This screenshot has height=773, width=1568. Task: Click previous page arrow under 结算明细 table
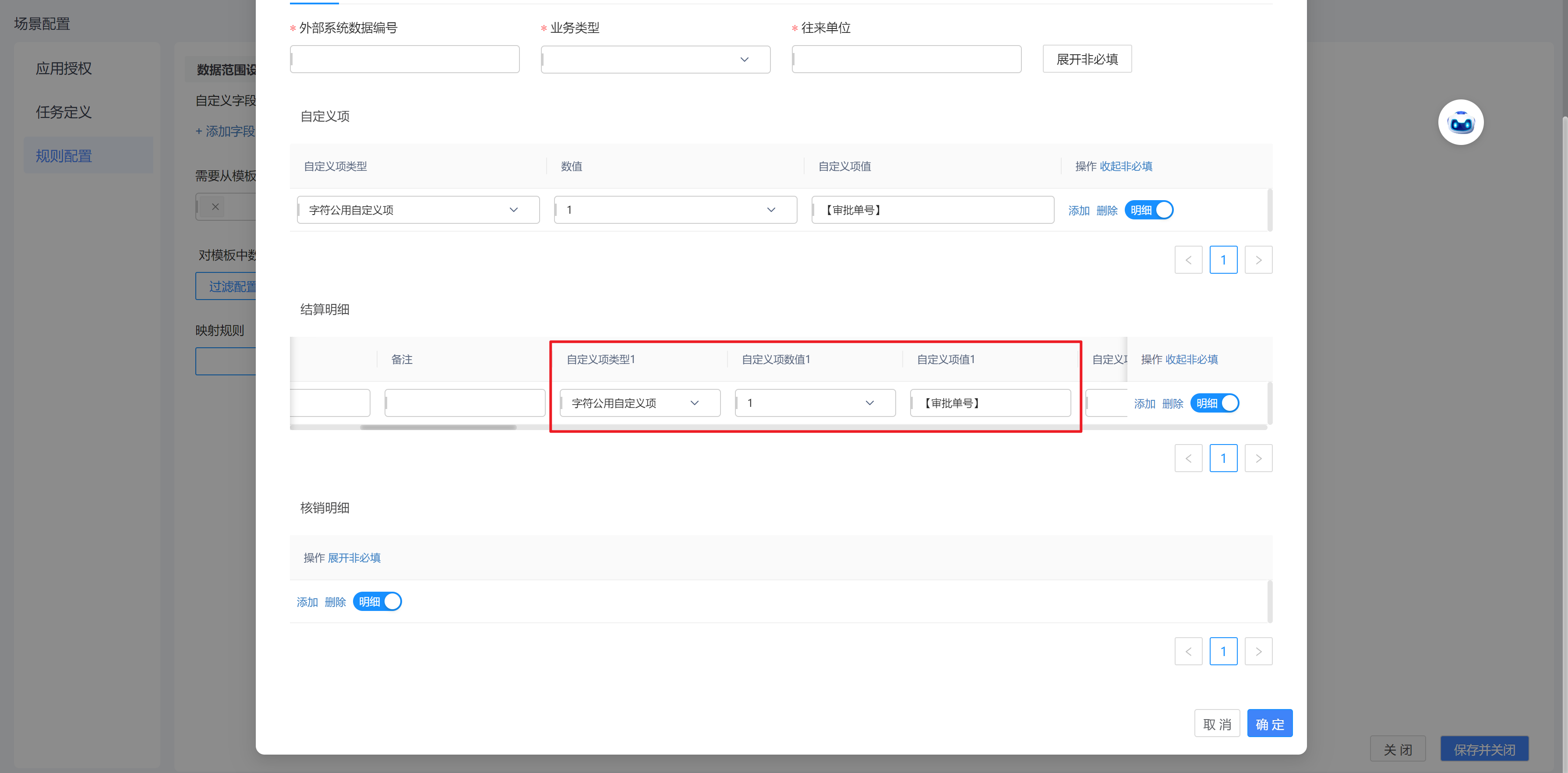tap(1187, 458)
